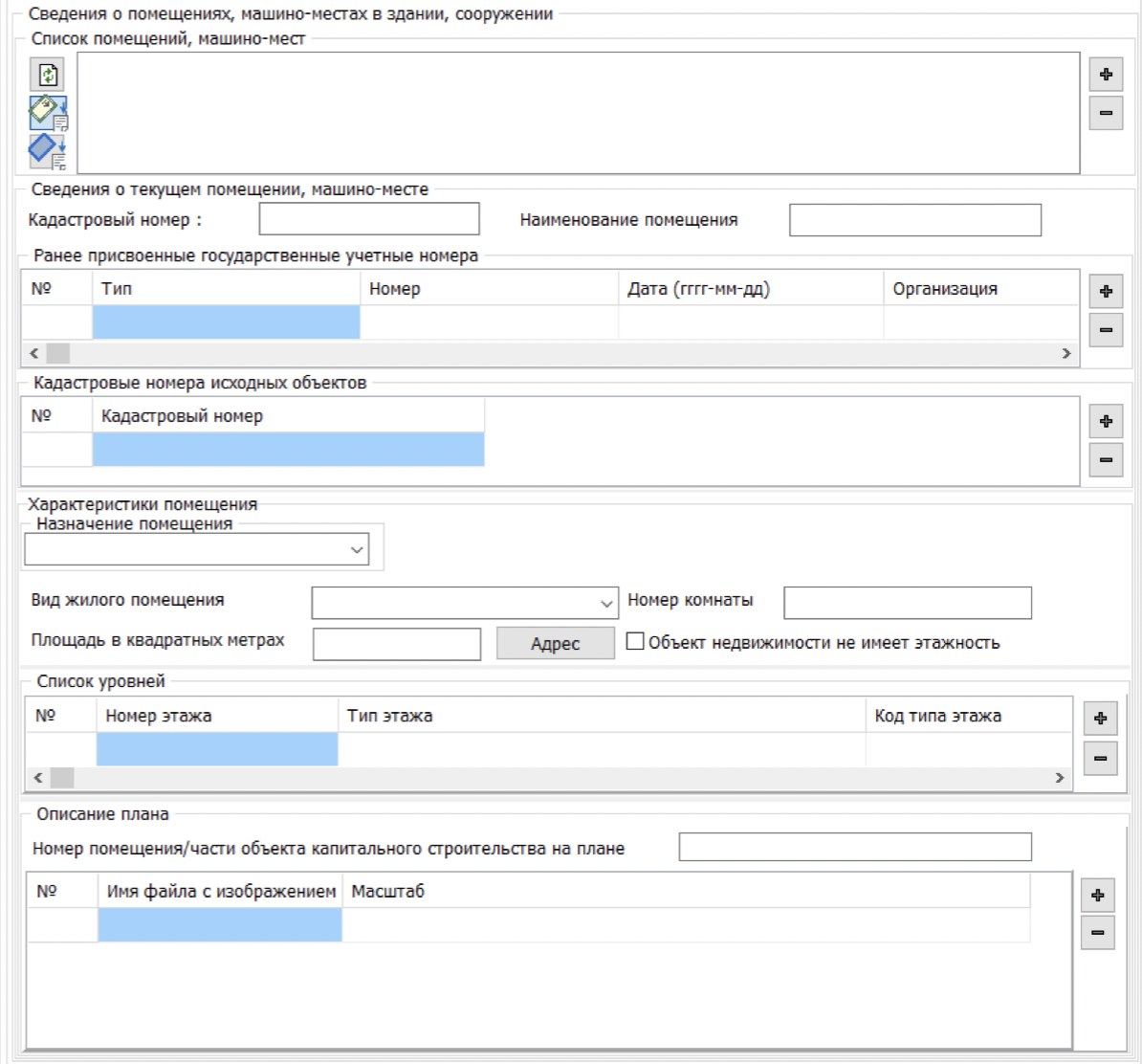Click the Кадастровый номер input field
Screen dimensions: 1142x1064
[x=368, y=219]
